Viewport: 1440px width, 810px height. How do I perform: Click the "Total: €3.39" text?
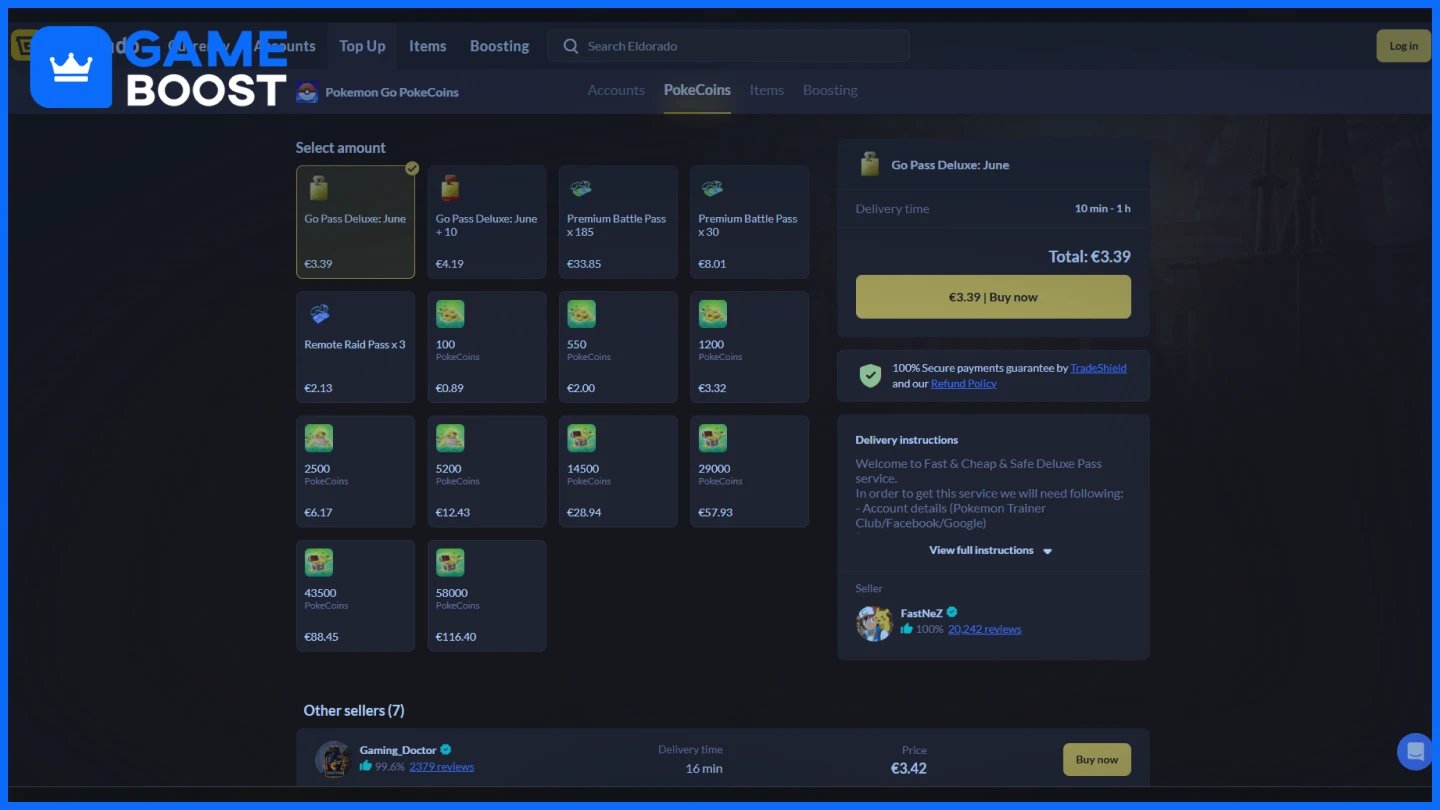tap(1090, 257)
